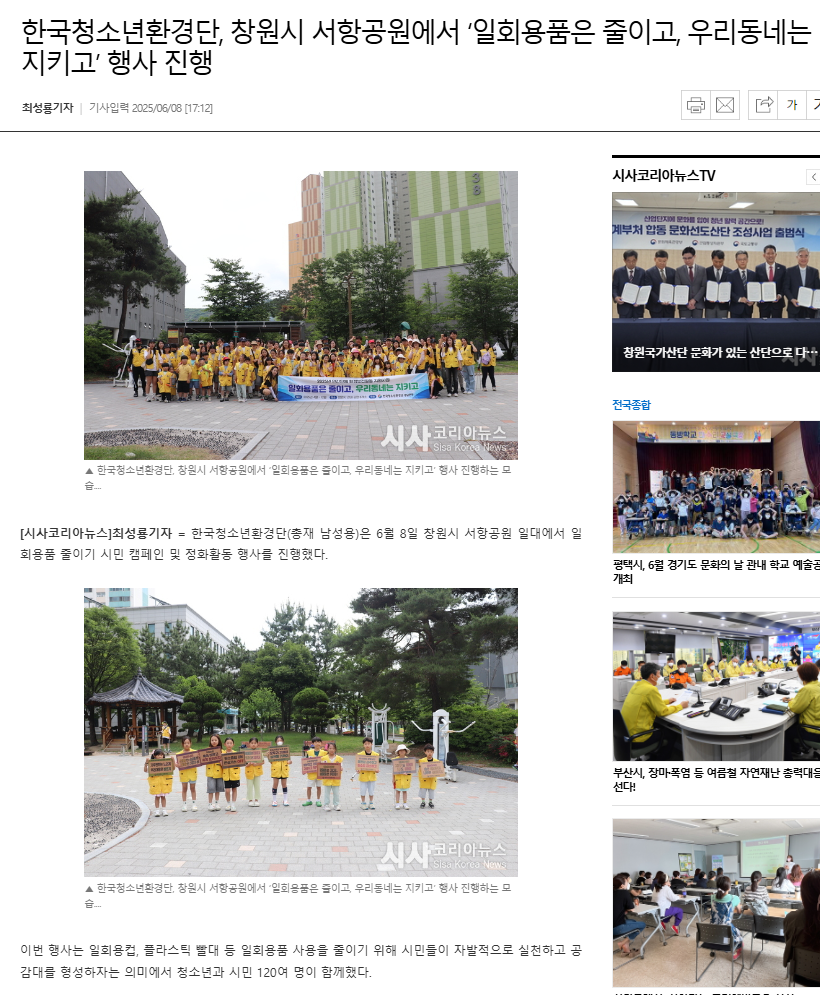Viewport: 820px width, 995px height.
Task: Open the group photo with blue banner
Action: 300,315
